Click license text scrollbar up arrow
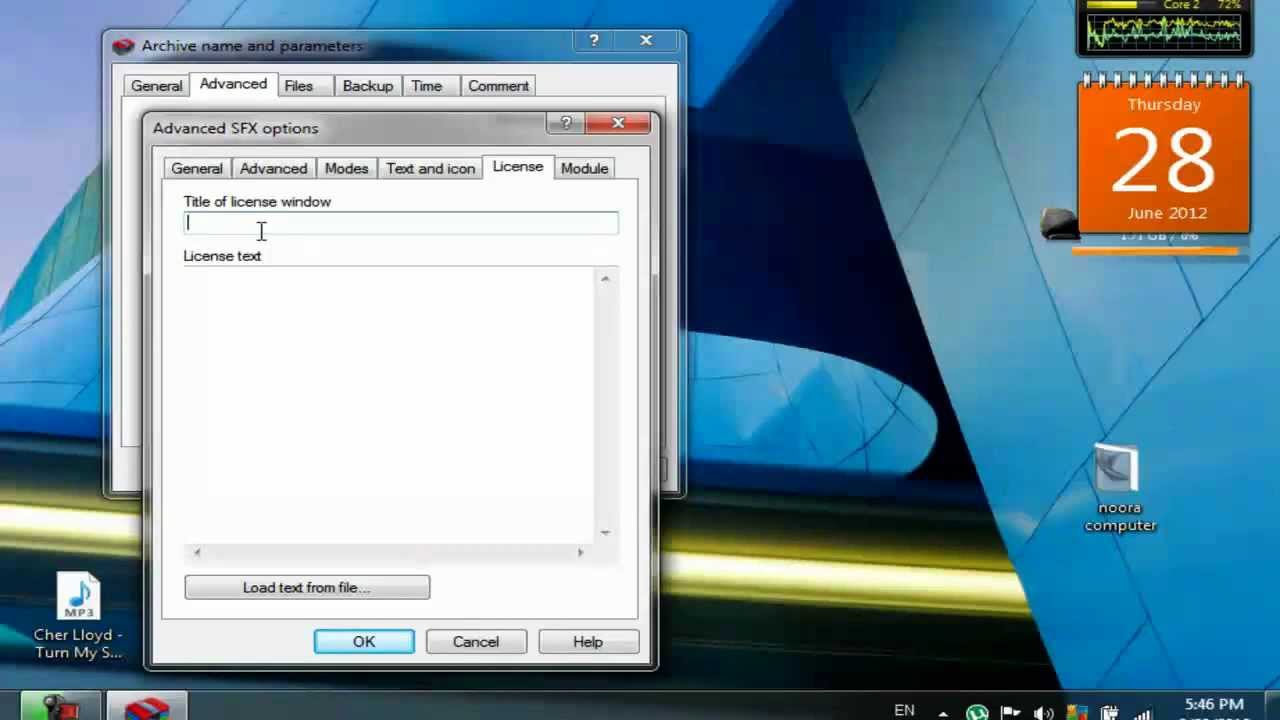 tap(605, 278)
